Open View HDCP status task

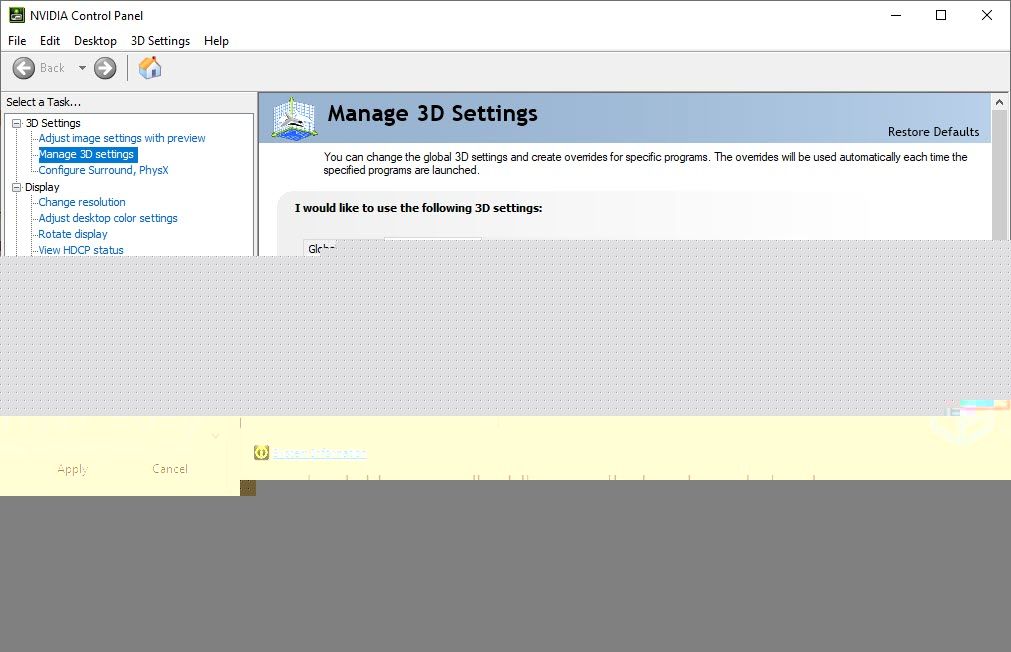(81, 250)
